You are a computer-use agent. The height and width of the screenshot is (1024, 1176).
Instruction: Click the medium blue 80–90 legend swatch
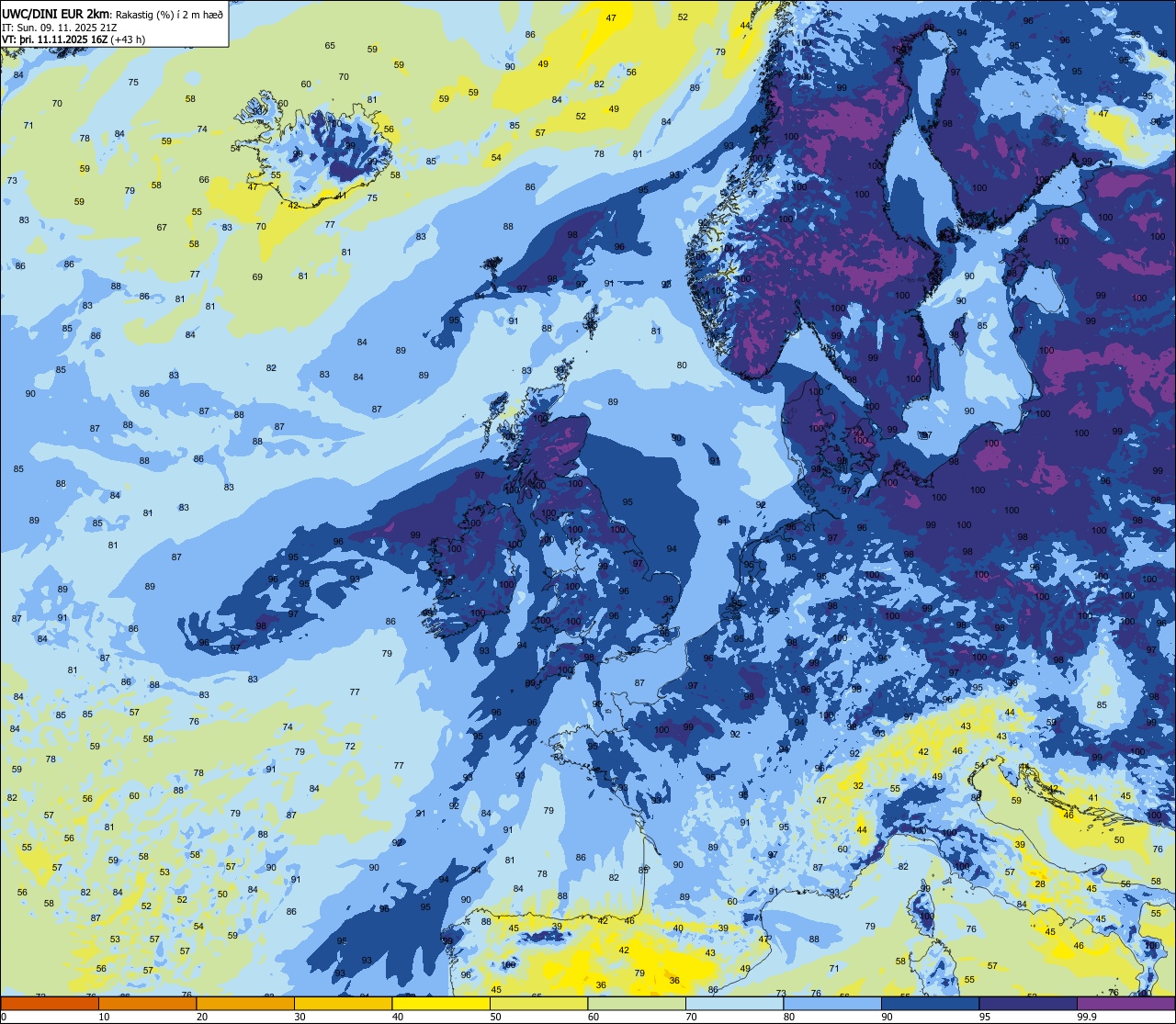[832, 1004]
